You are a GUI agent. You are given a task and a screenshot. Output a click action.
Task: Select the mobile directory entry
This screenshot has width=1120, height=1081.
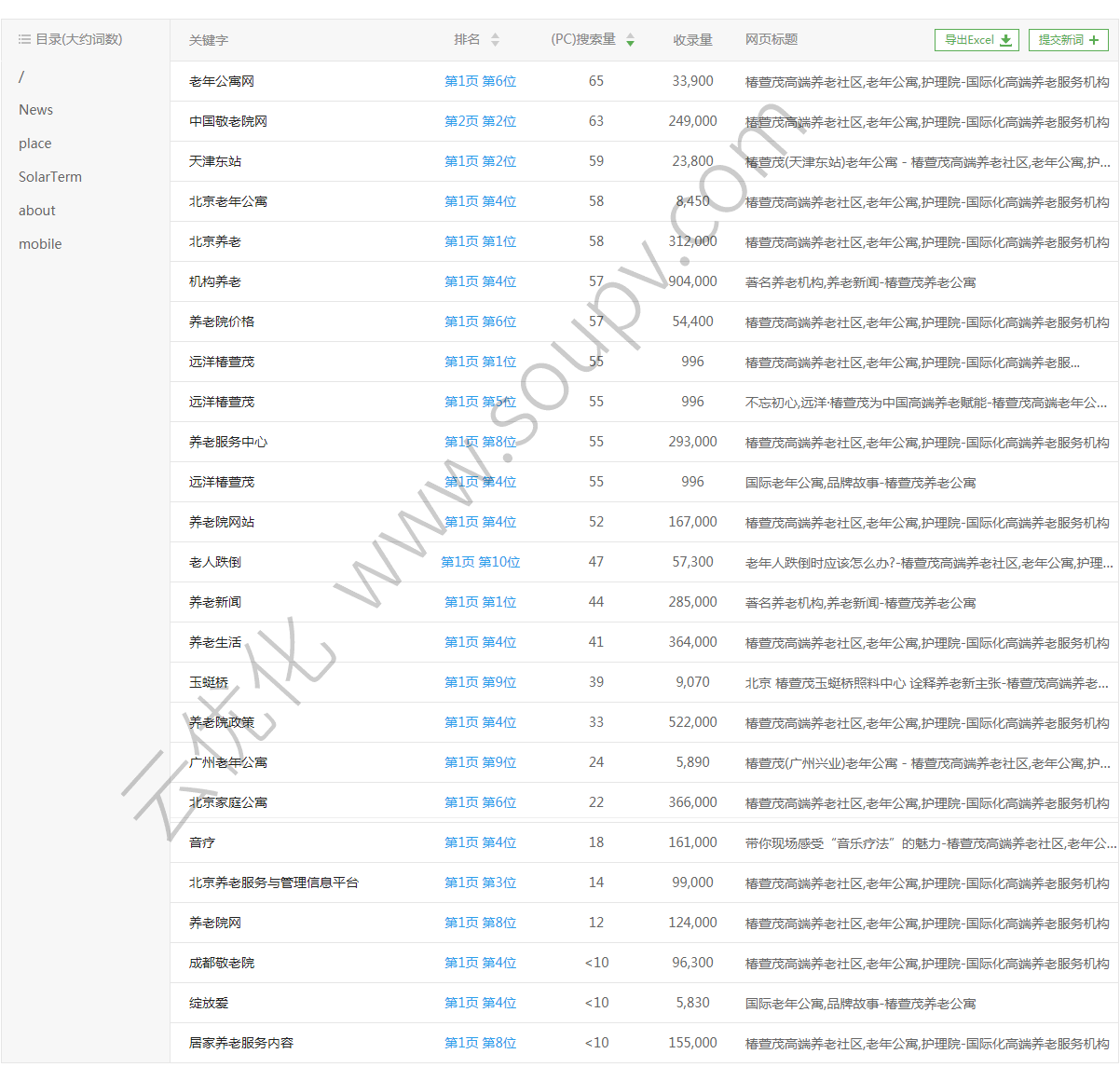click(x=40, y=244)
